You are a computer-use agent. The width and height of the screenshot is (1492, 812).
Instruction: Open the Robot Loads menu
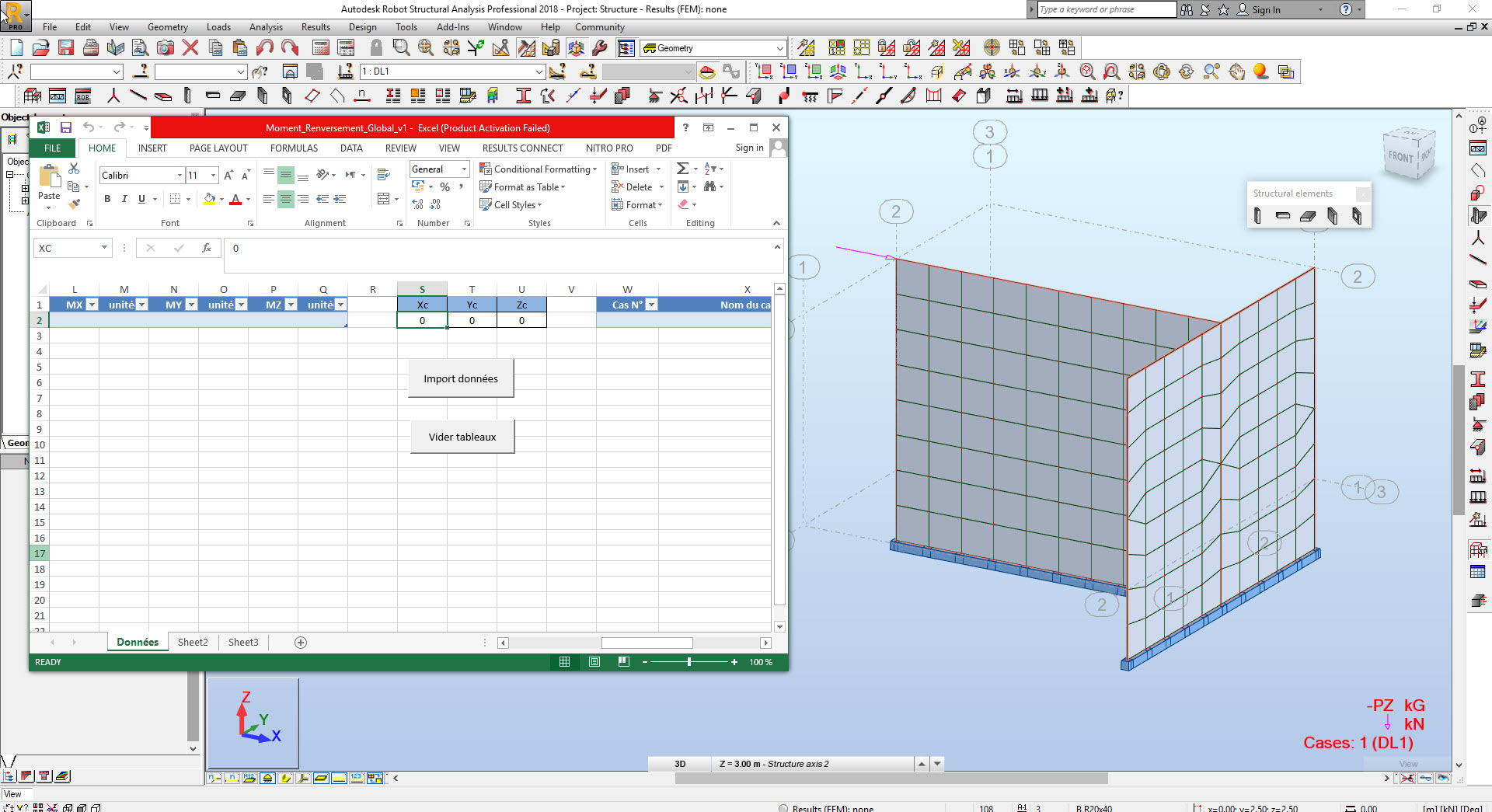pos(218,27)
